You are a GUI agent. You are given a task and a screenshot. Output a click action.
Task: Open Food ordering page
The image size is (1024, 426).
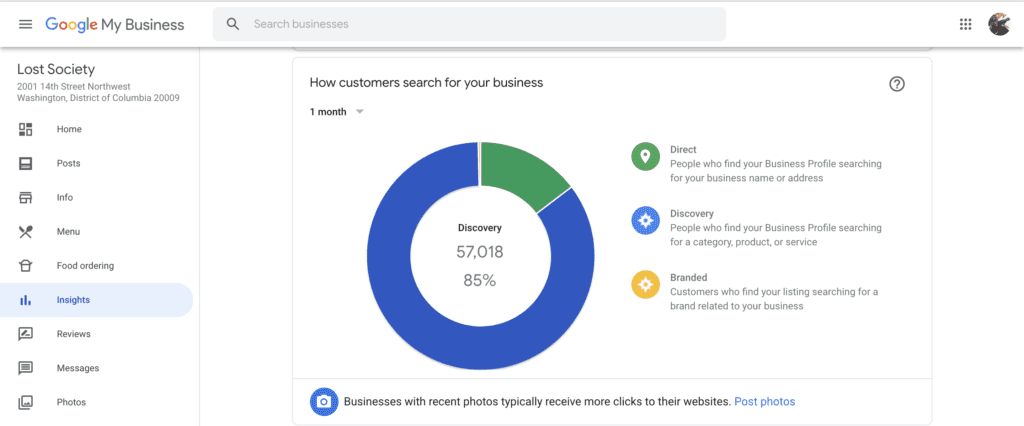[85, 266]
